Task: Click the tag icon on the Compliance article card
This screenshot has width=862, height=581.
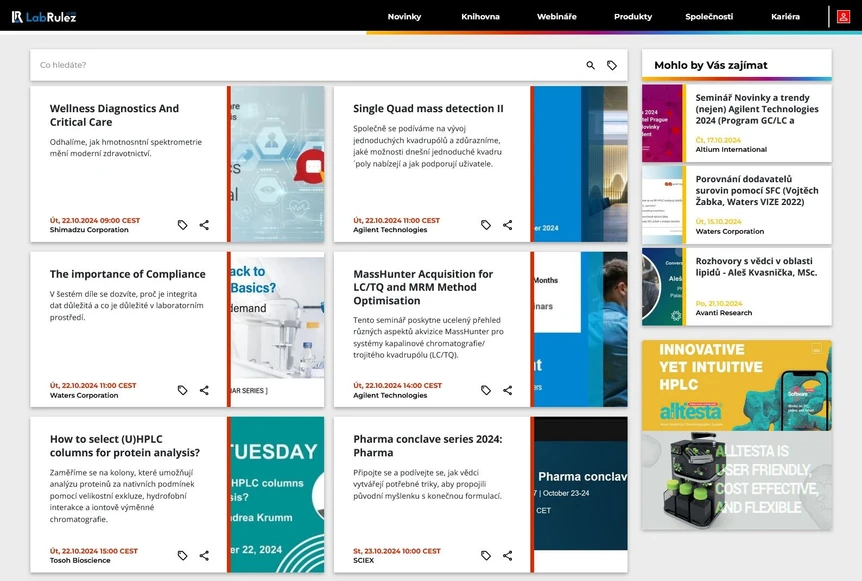Action: [x=183, y=390]
